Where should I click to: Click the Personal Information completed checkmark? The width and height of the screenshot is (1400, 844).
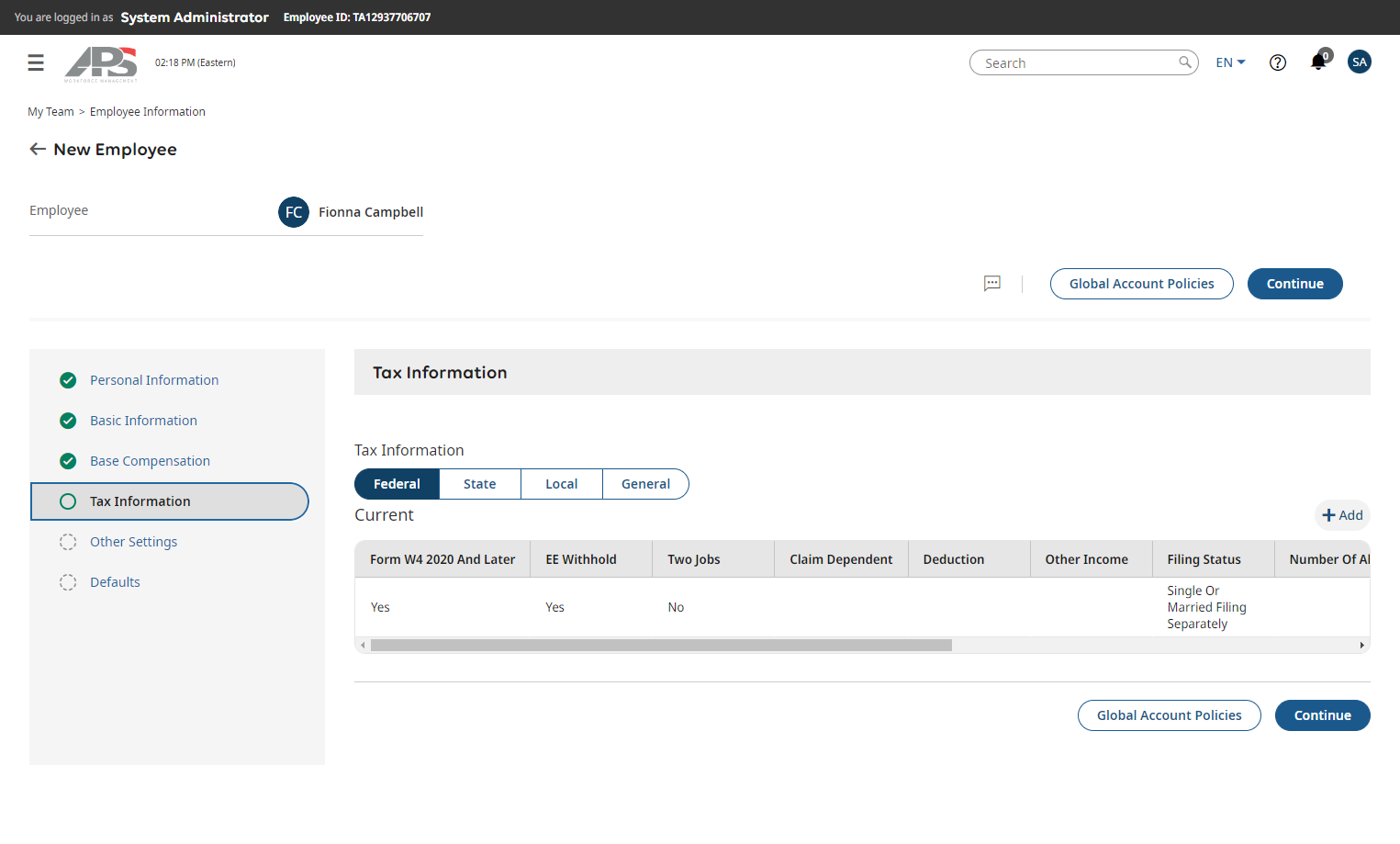pos(68,380)
